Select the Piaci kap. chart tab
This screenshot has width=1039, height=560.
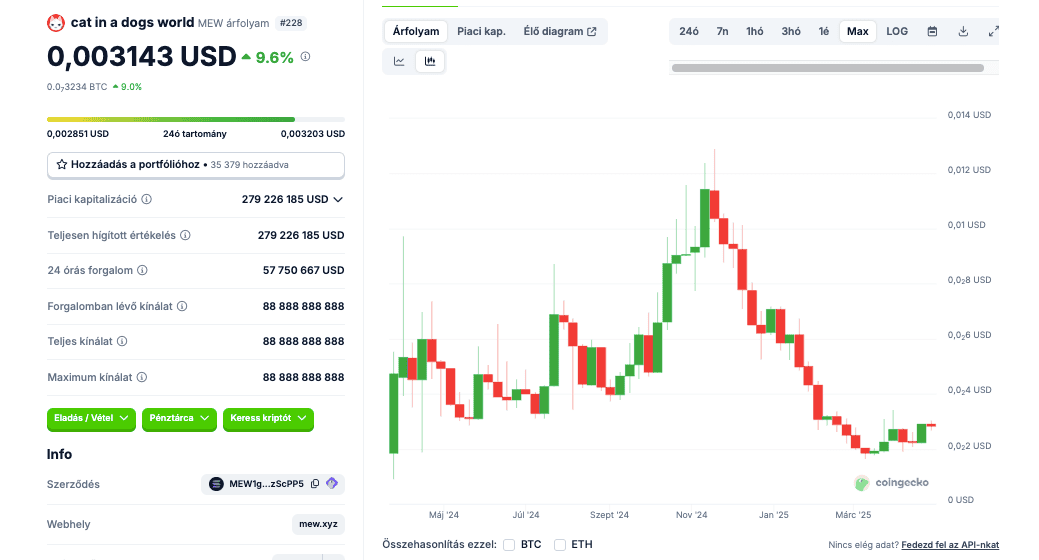(482, 31)
